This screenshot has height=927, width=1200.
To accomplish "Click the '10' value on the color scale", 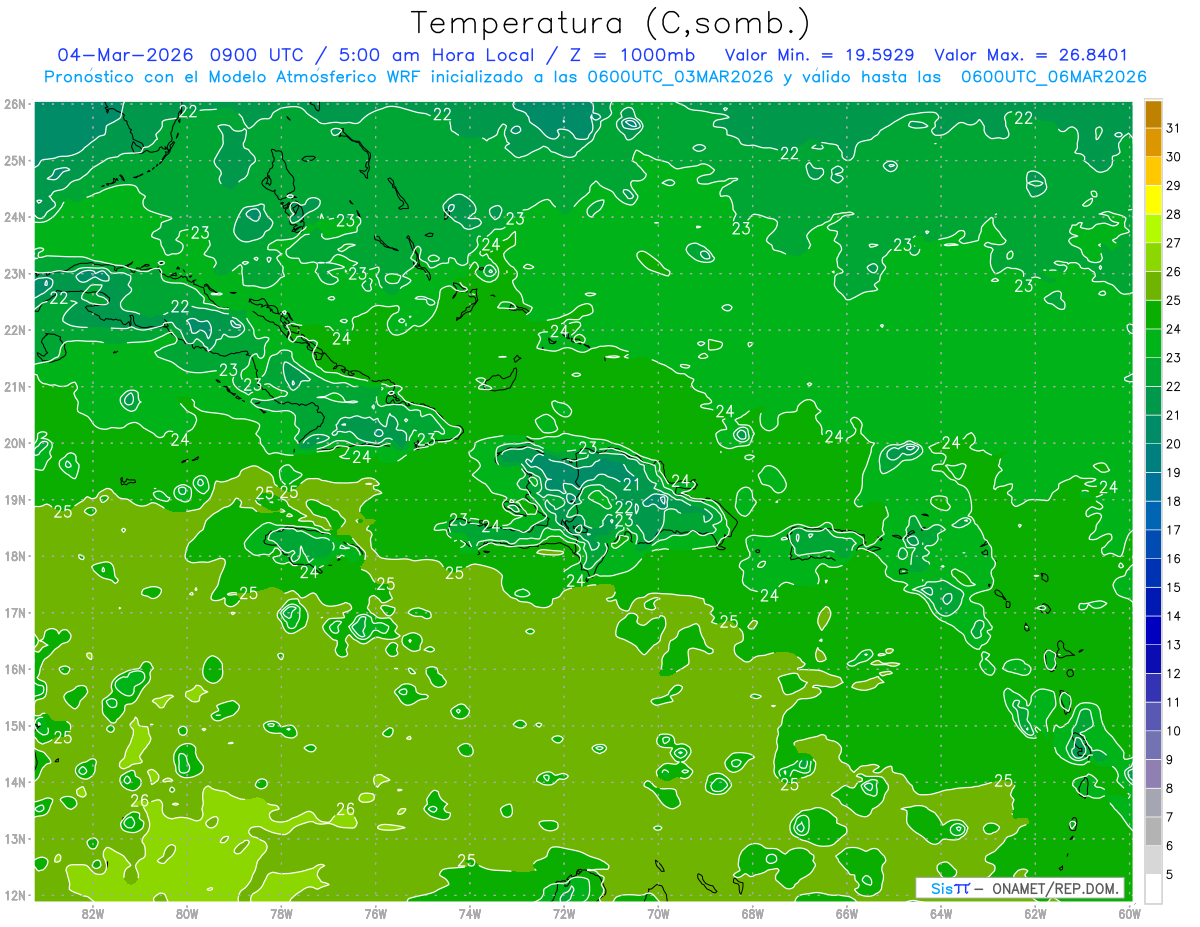I will 1173,731.
